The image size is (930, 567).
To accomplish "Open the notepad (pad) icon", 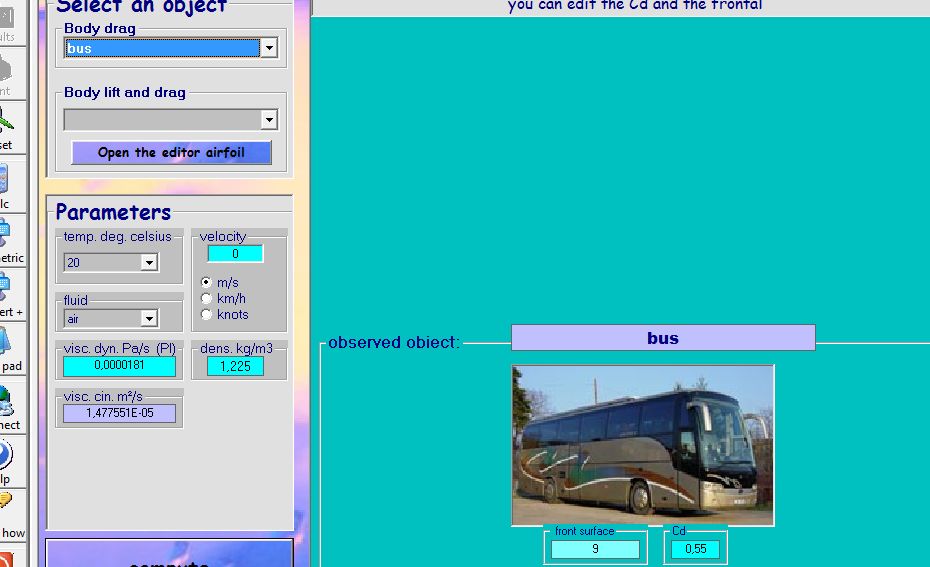I will click(x=7, y=343).
